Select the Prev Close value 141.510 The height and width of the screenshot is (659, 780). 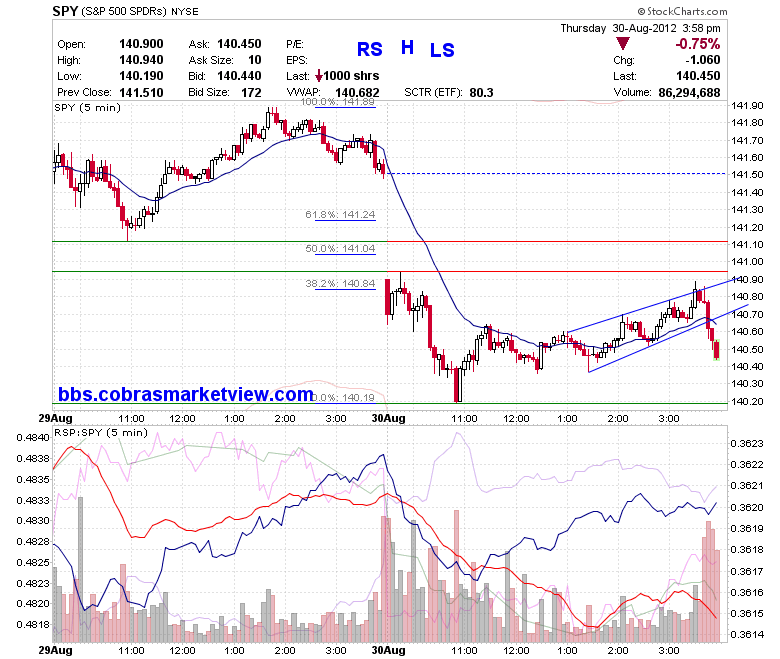(x=141, y=93)
